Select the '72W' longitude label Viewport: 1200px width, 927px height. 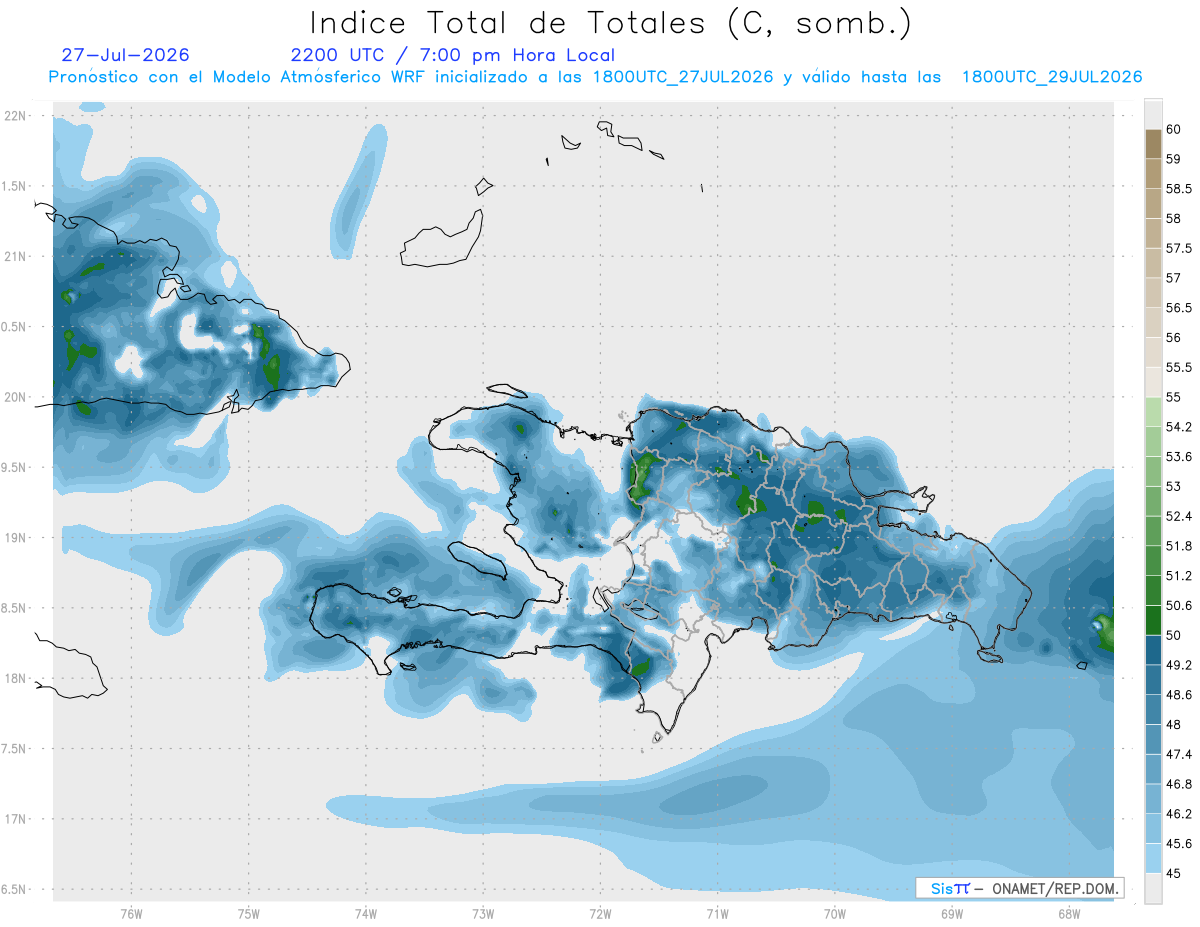(x=600, y=914)
